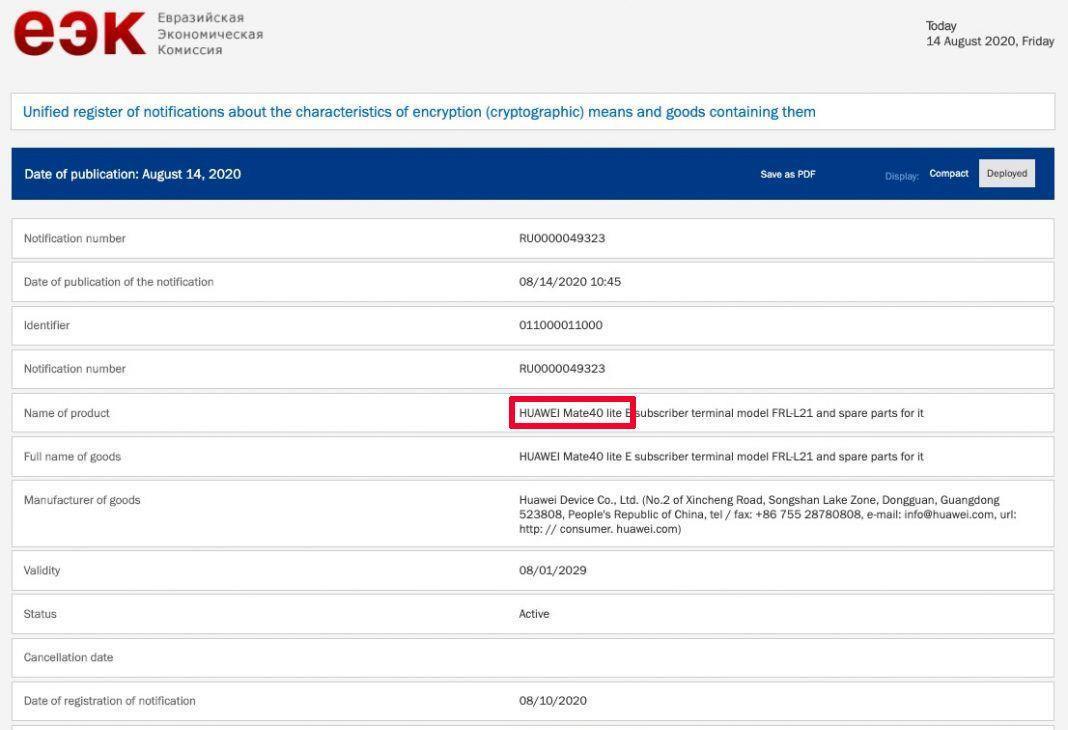Click the identifier 011000011000 value
The image size is (1068, 730).
[x=560, y=325]
